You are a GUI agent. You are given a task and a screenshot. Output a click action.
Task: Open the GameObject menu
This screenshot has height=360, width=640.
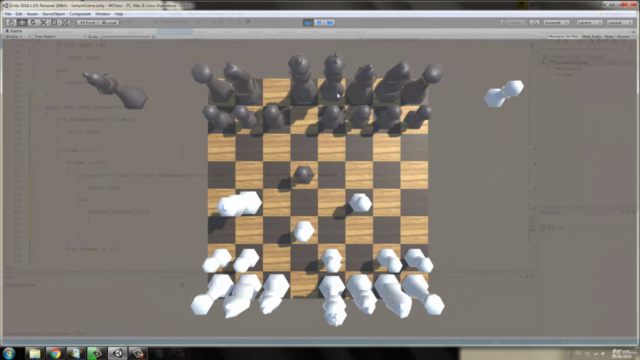tap(53, 14)
